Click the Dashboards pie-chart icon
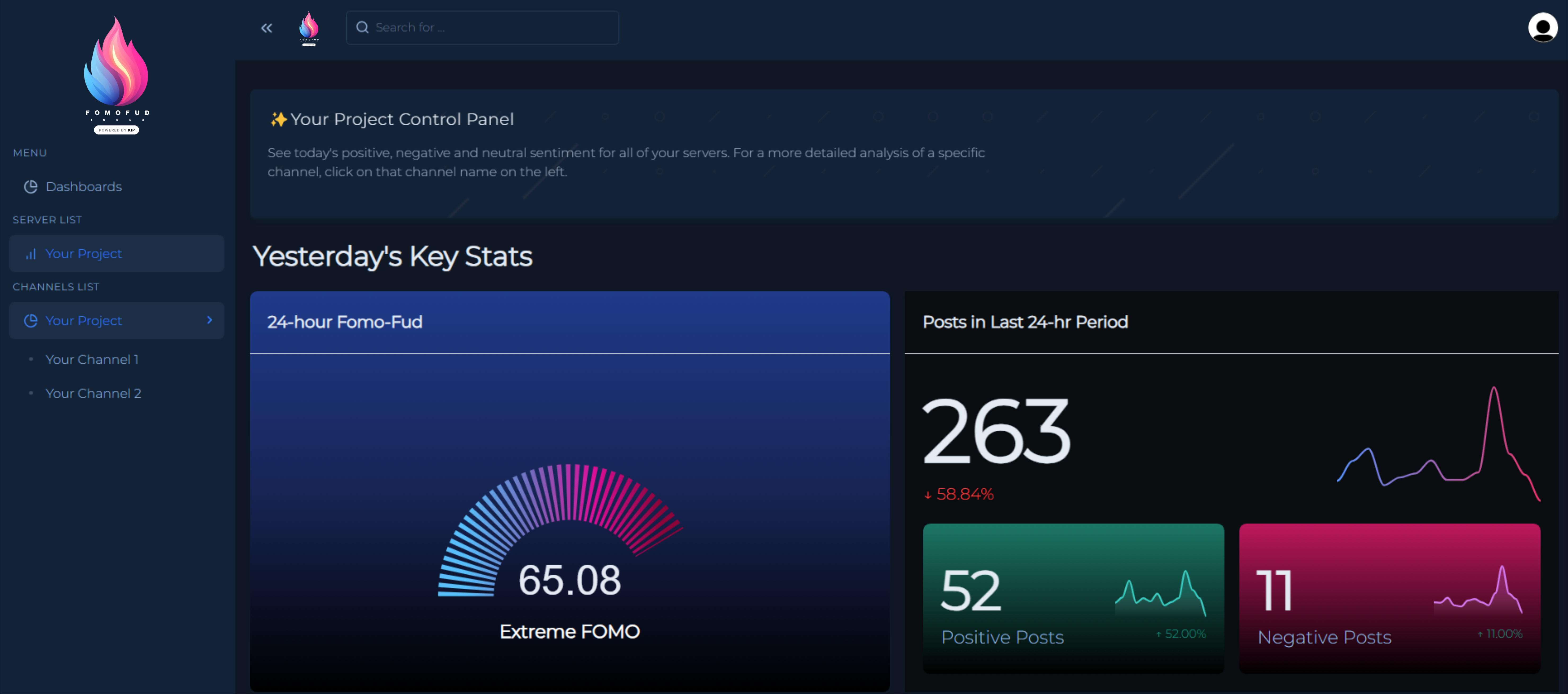This screenshot has height=694, width=1568. (x=30, y=187)
